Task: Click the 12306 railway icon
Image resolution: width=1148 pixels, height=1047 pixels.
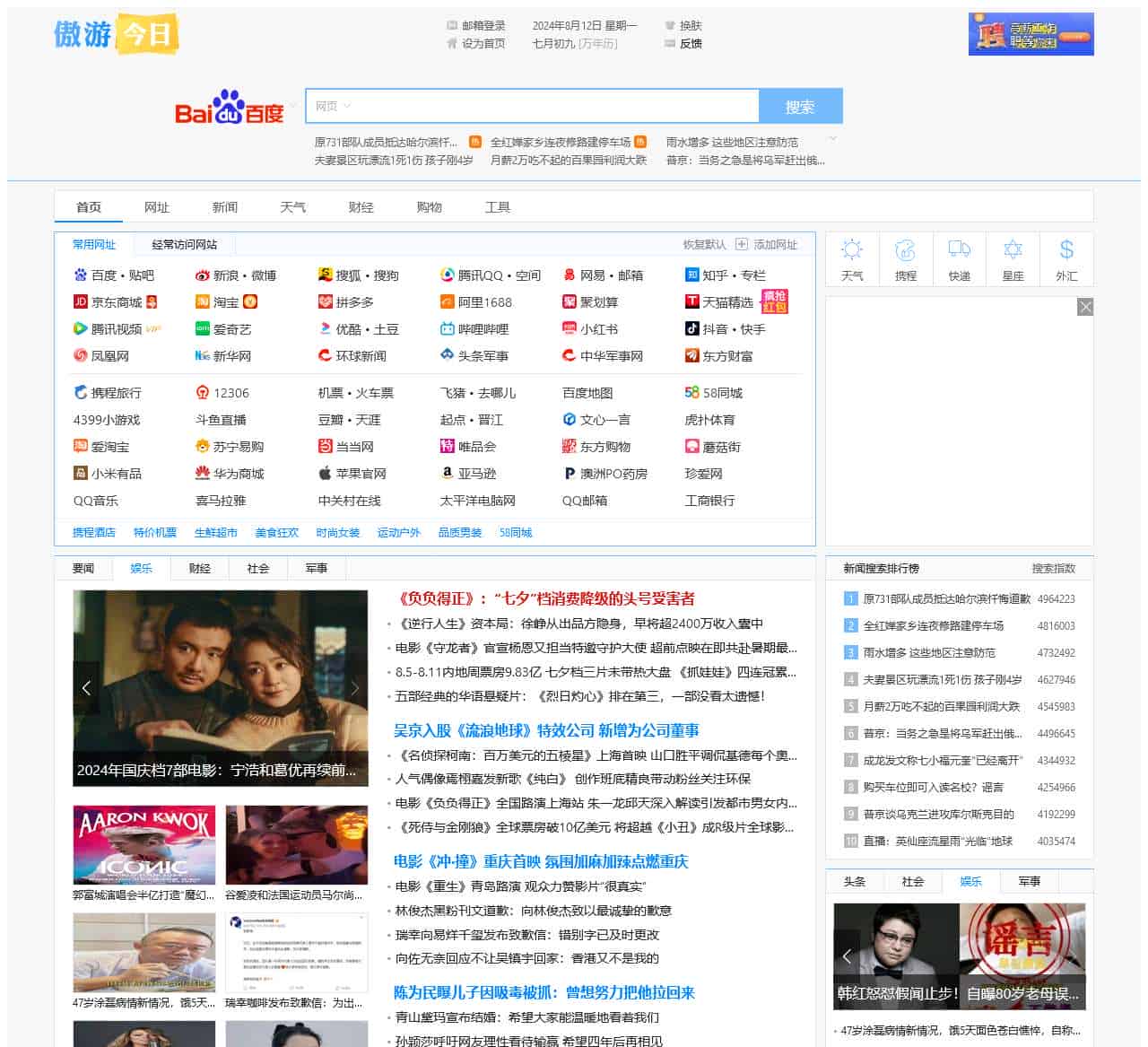Action: (203, 392)
